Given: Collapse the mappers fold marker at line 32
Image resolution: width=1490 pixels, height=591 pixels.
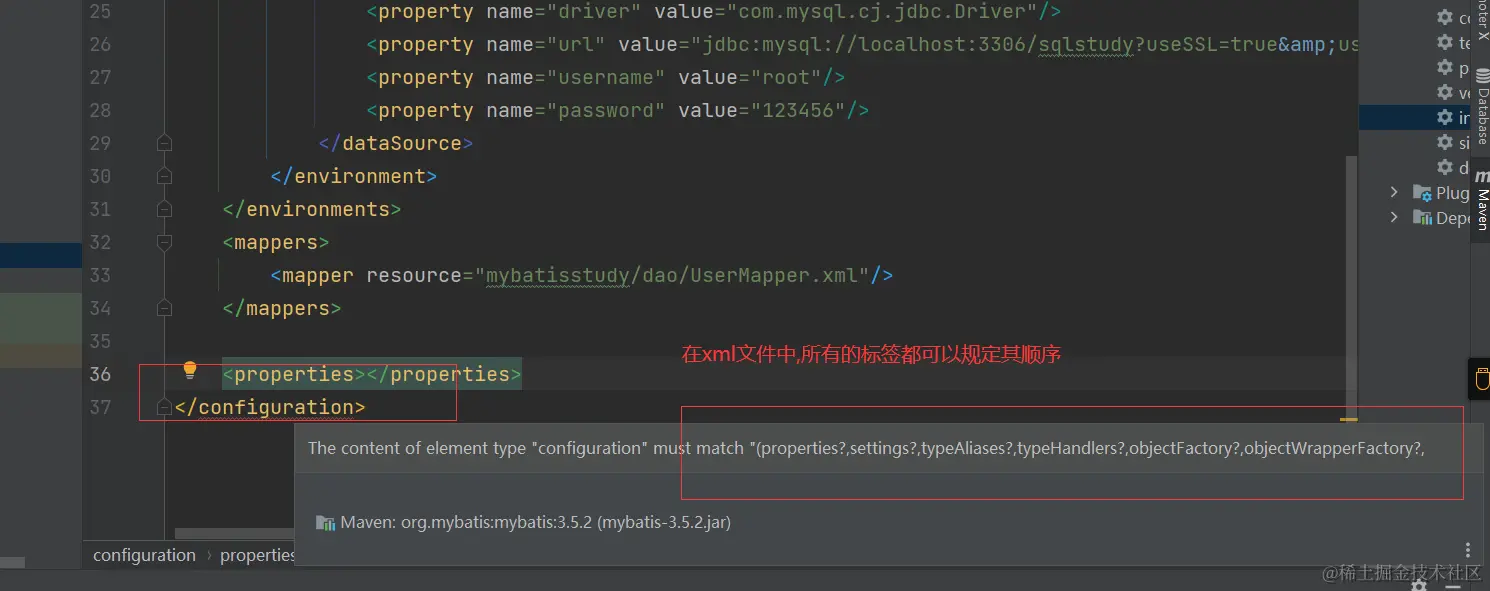Looking at the screenshot, I should click(x=165, y=242).
